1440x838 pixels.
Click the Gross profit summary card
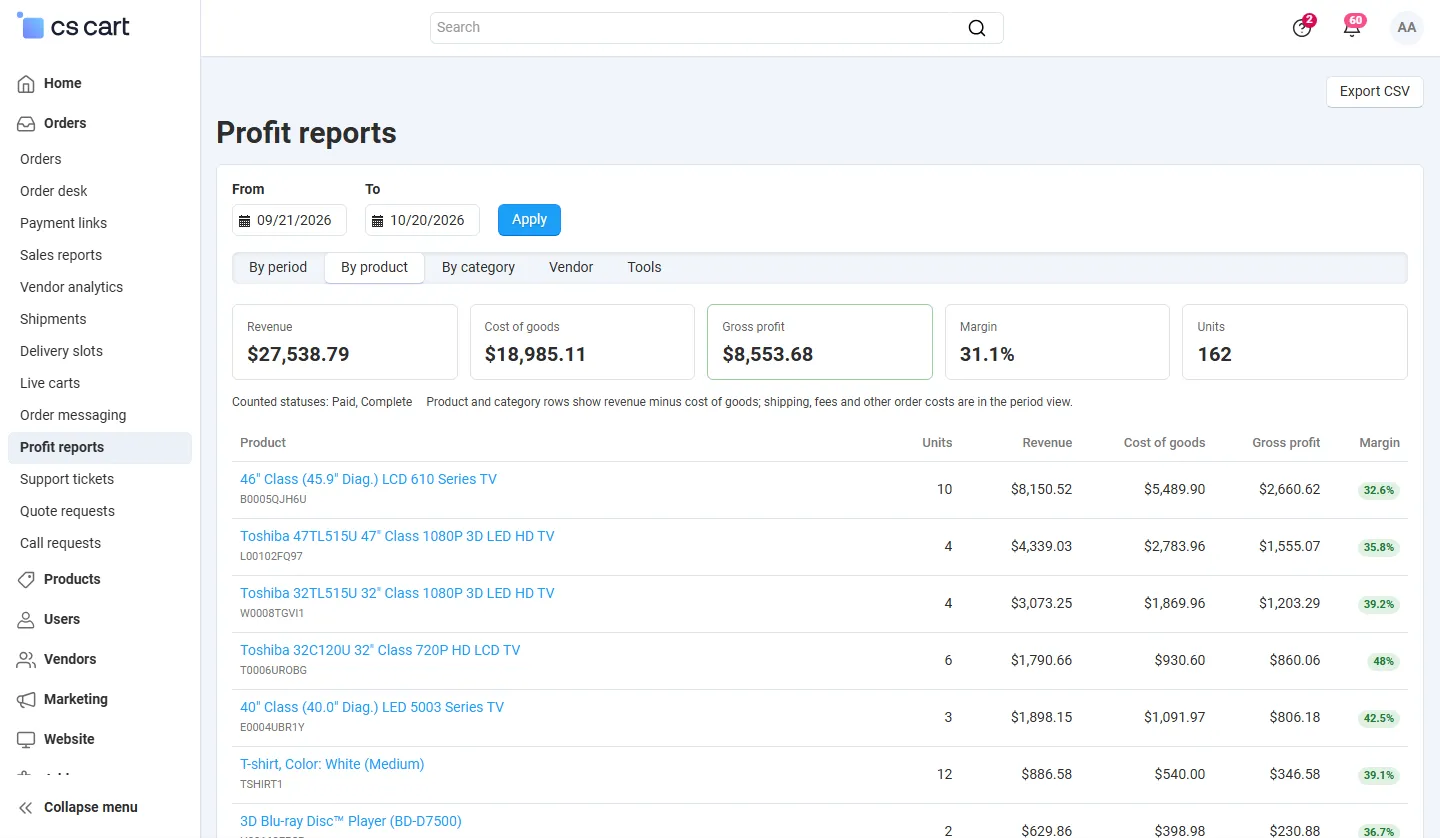(x=819, y=342)
